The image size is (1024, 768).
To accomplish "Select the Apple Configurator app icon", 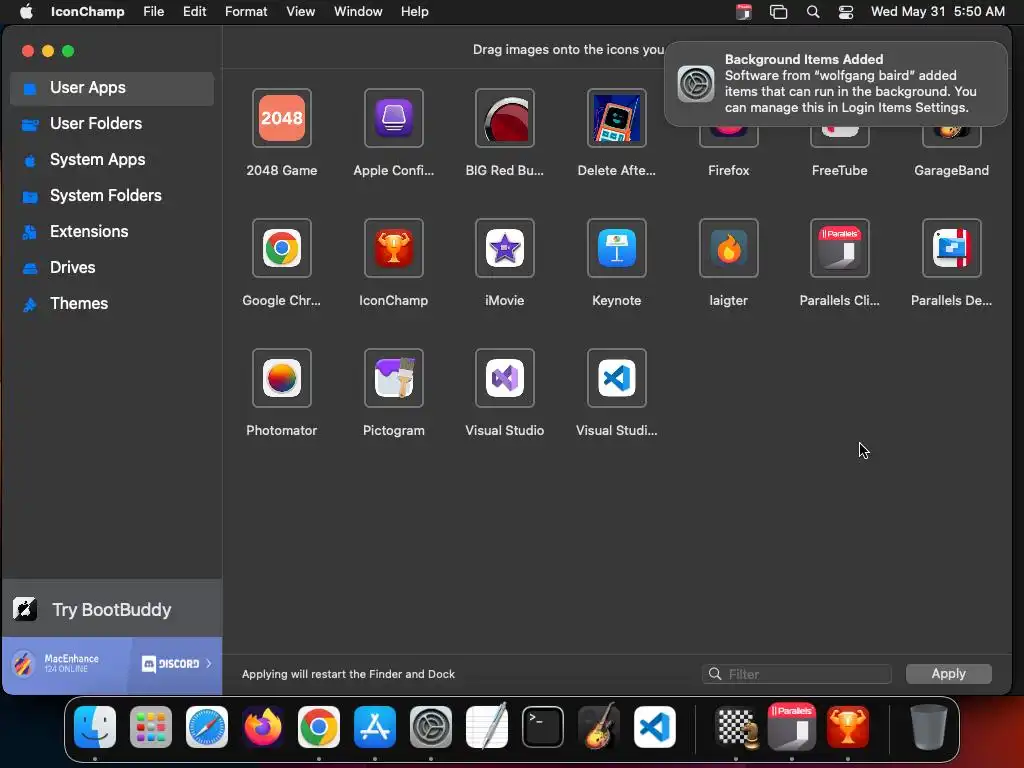I will coord(393,118).
